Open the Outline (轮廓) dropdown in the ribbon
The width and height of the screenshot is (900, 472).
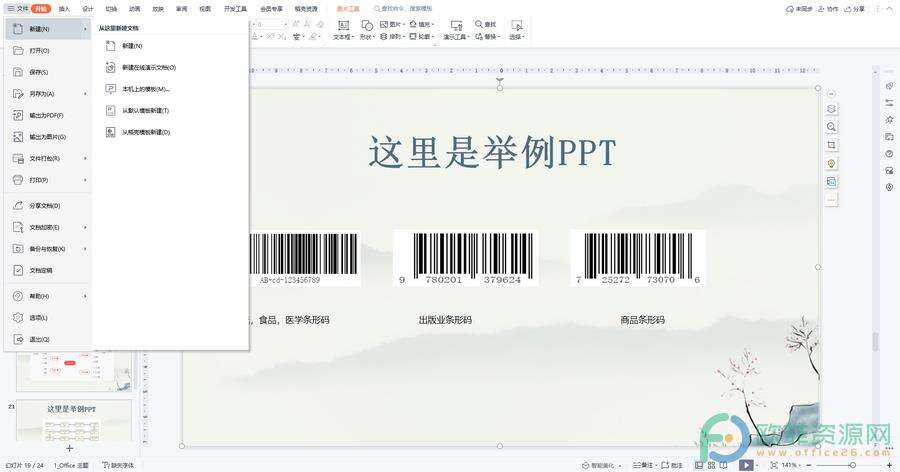(422, 36)
